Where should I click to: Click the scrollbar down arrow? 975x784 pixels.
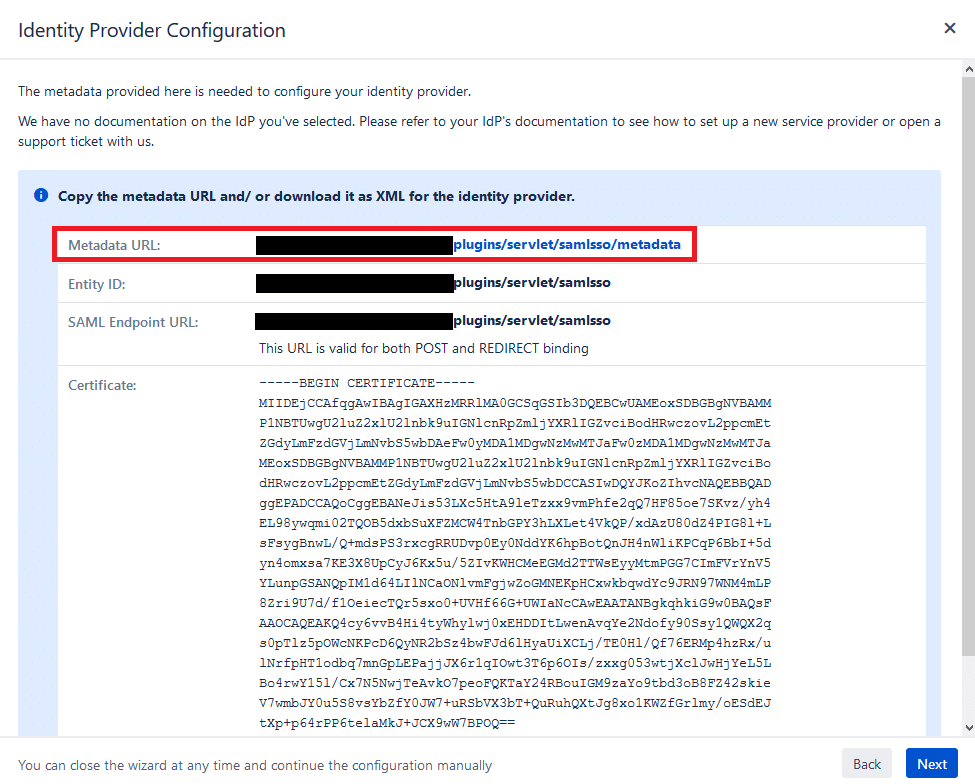pos(966,728)
